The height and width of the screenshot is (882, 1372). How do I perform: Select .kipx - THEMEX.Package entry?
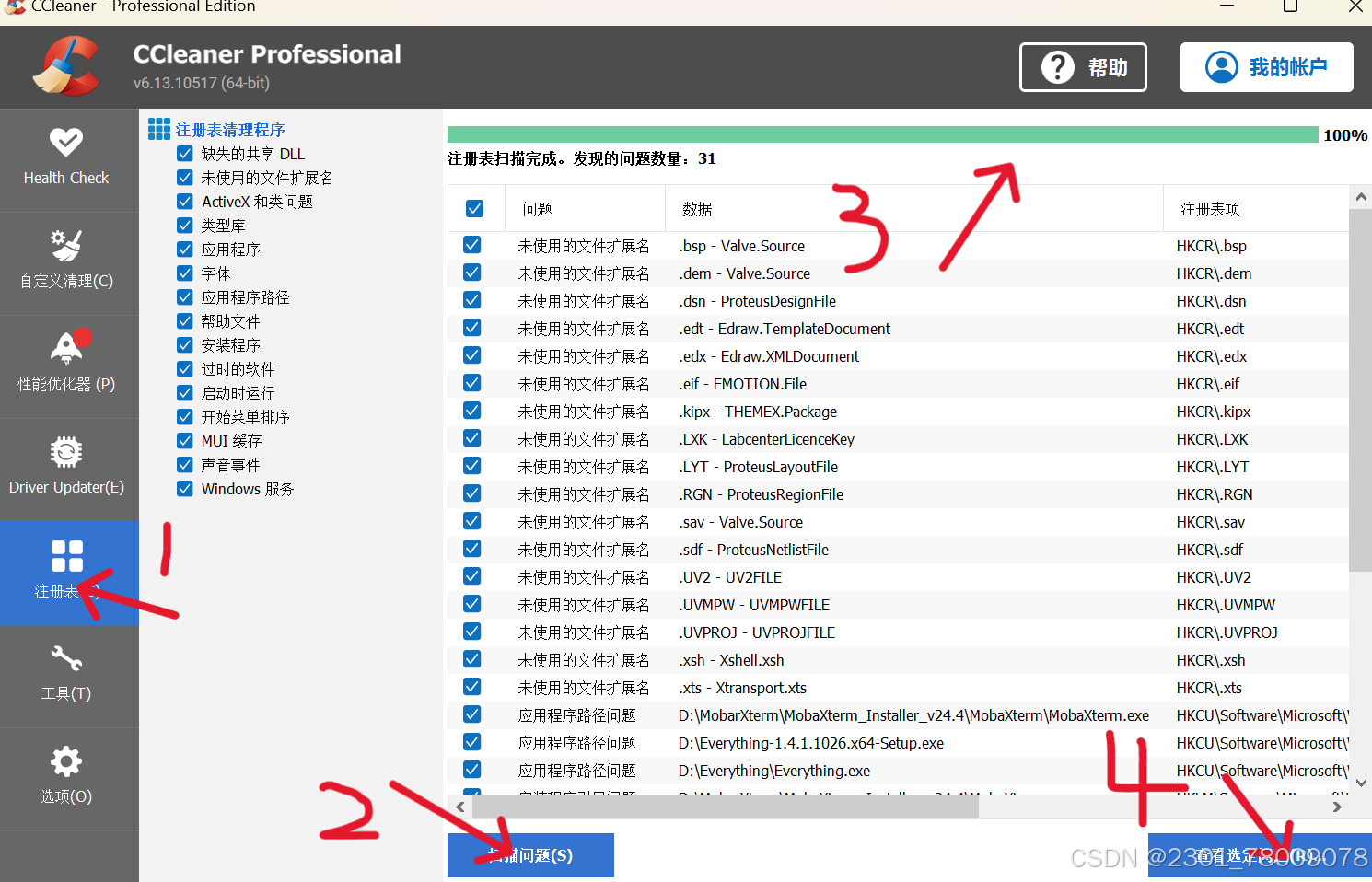[x=758, y=412]
